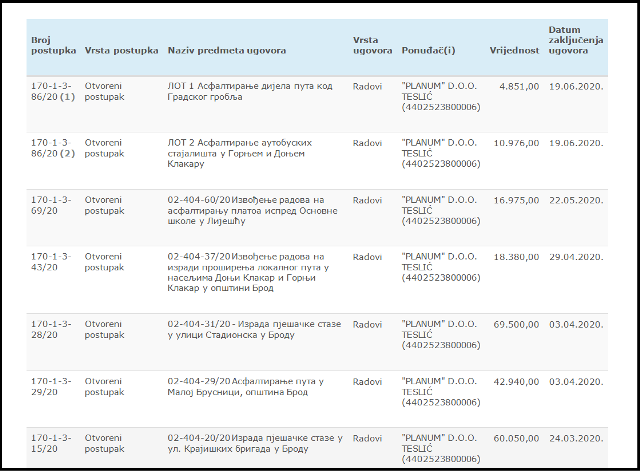
Task: Click the value 4.851,00
Action: (x=519, y=87)
